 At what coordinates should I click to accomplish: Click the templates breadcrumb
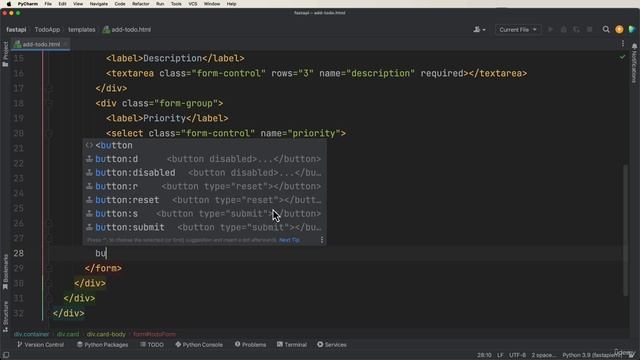tap(82, 29)
